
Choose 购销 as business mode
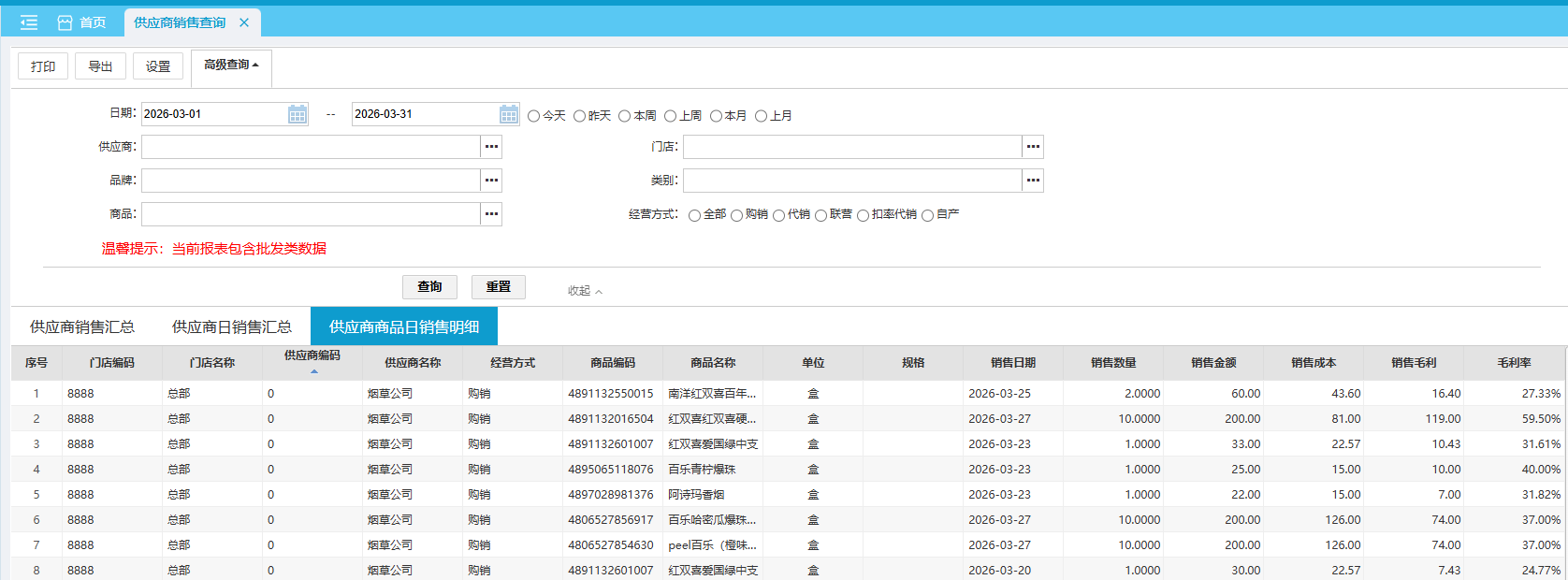tap(737, 215)
